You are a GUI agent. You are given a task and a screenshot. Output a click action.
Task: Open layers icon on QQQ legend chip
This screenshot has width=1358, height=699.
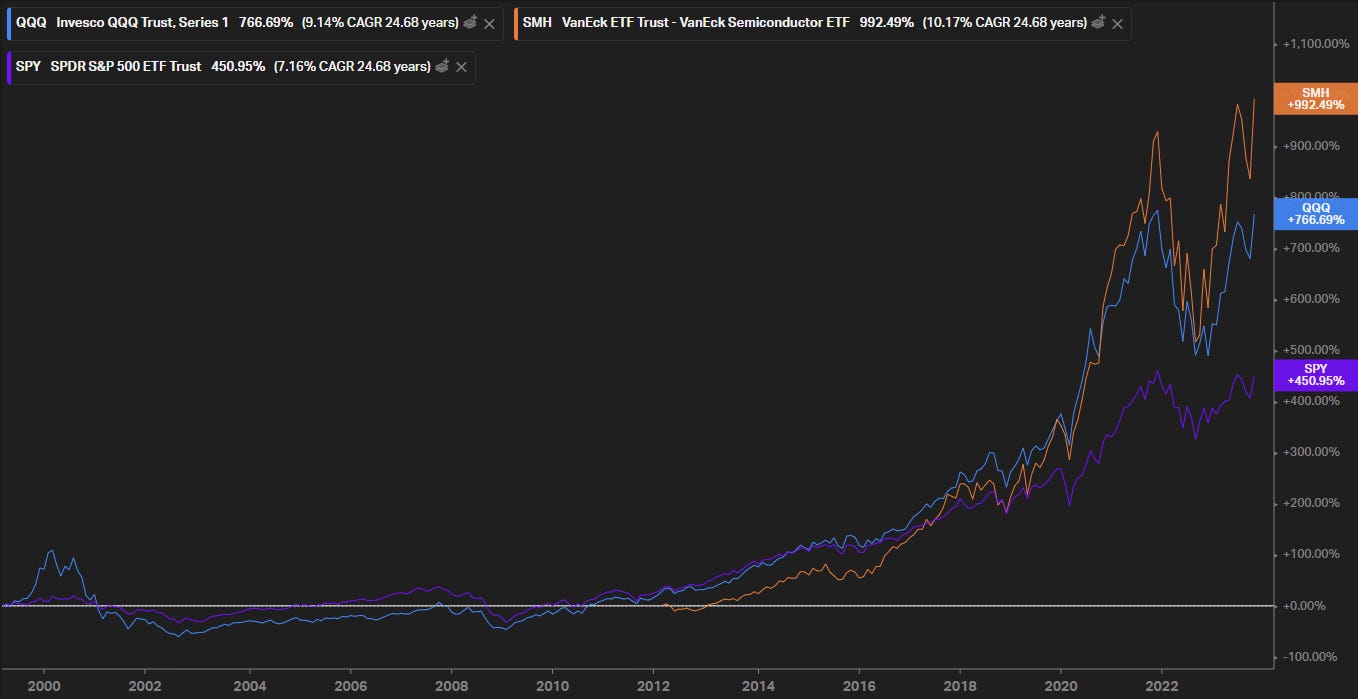point(470,22)
